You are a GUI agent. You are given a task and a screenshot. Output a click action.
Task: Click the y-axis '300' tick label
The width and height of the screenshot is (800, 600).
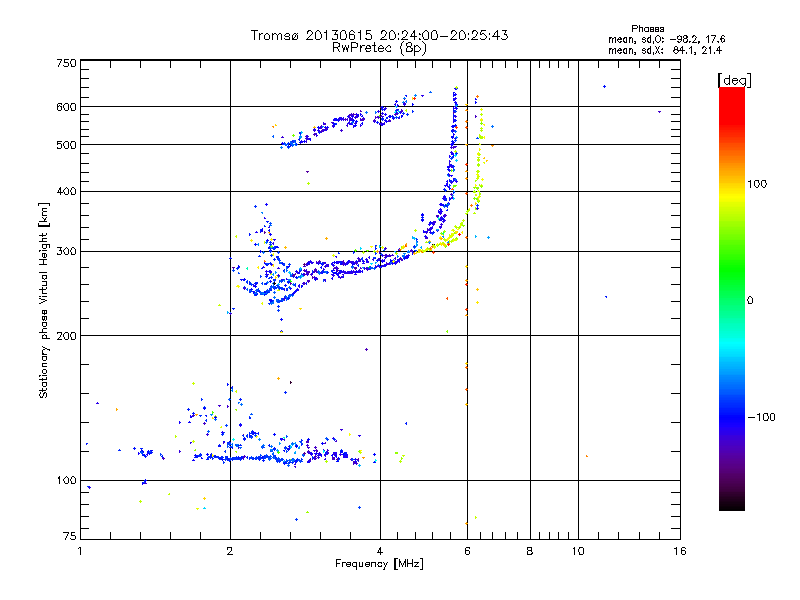(66, 252)
